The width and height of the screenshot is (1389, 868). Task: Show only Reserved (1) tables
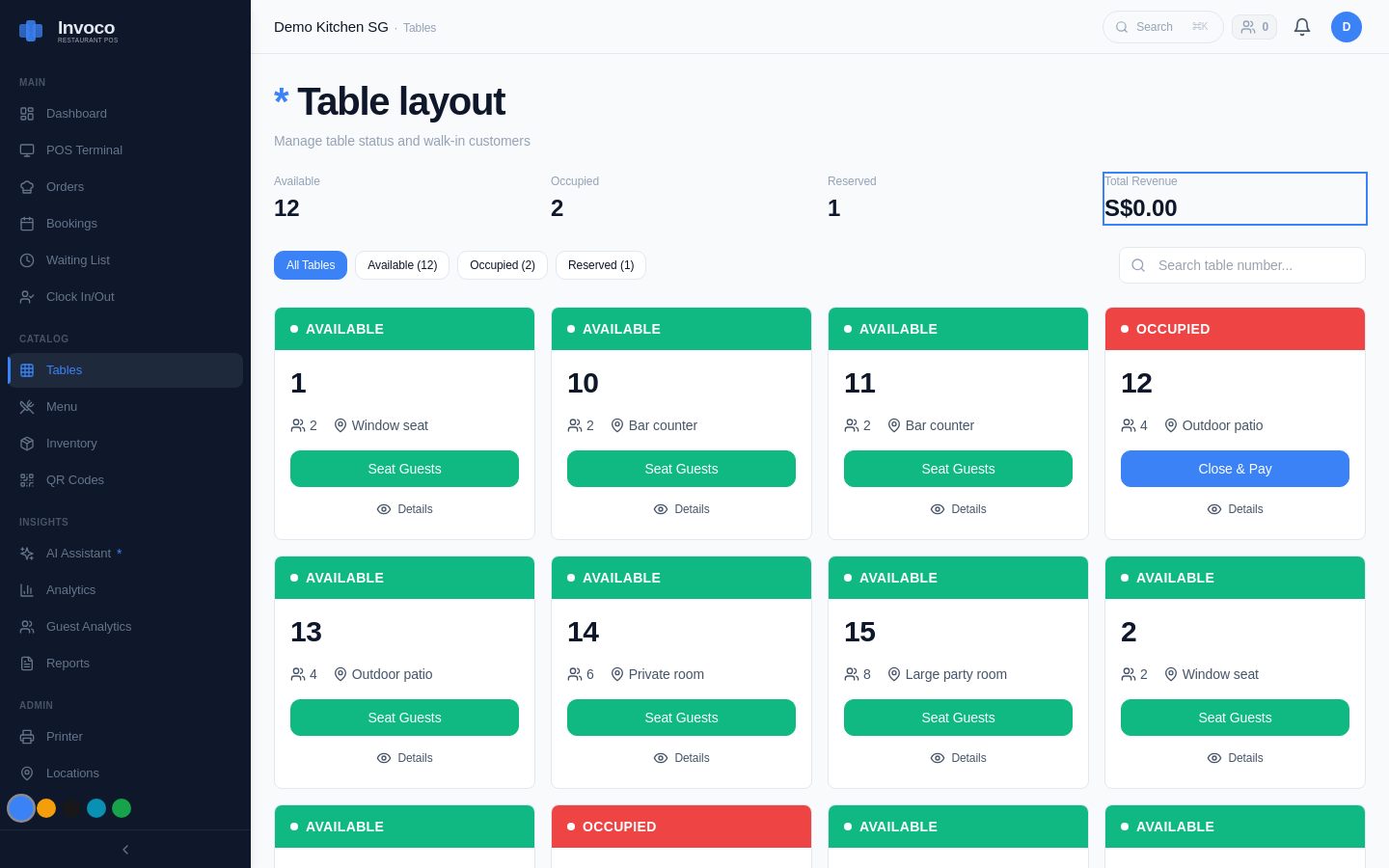[x=600, y=264]
